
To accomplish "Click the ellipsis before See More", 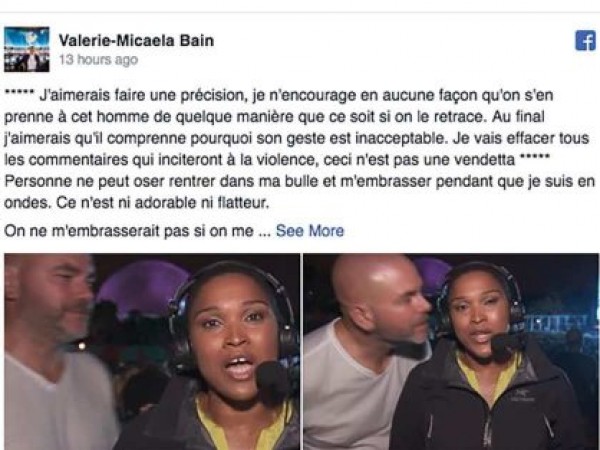I will click(x=265, y=233).
